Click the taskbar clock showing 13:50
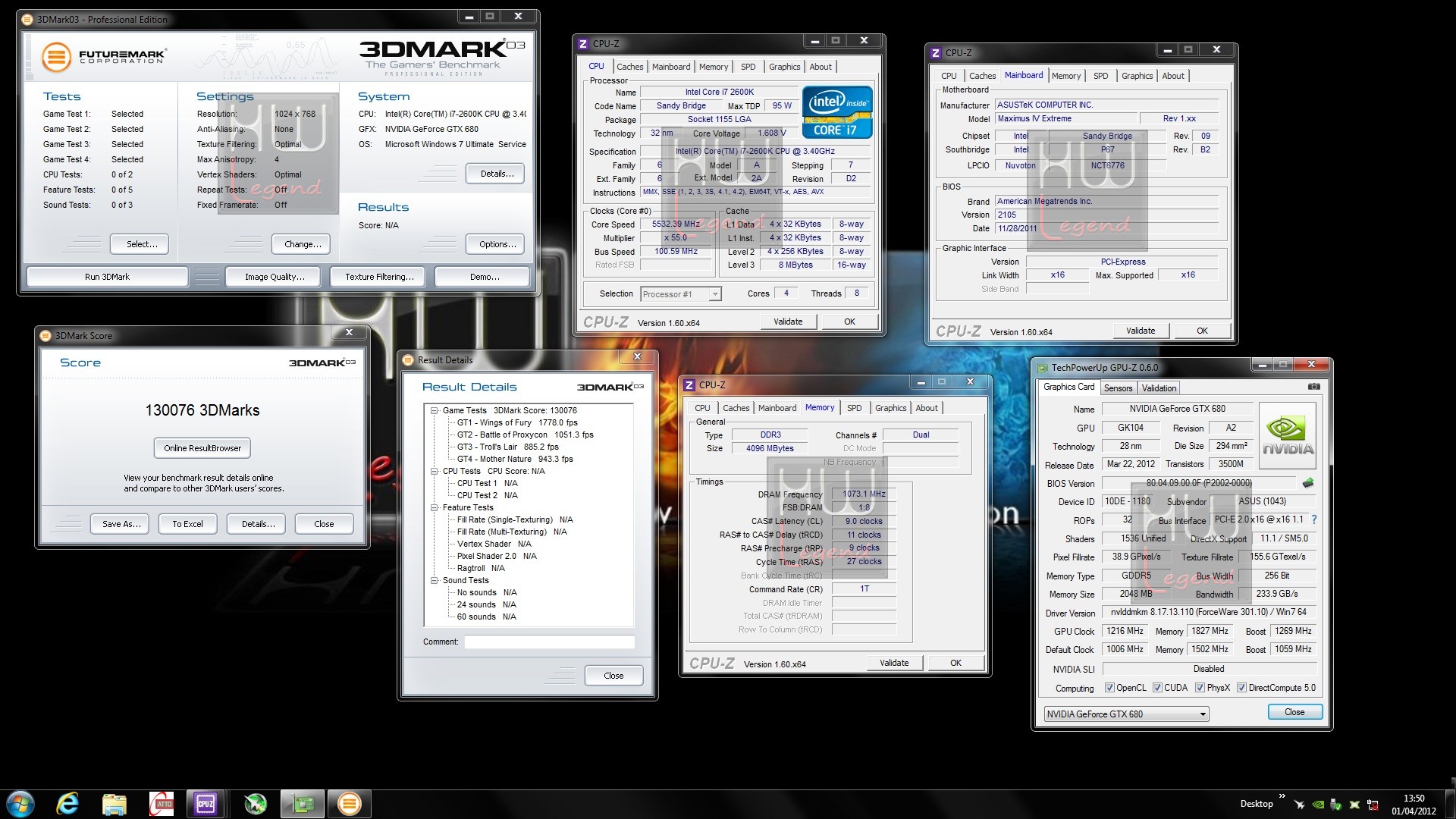 [1414, 804]
